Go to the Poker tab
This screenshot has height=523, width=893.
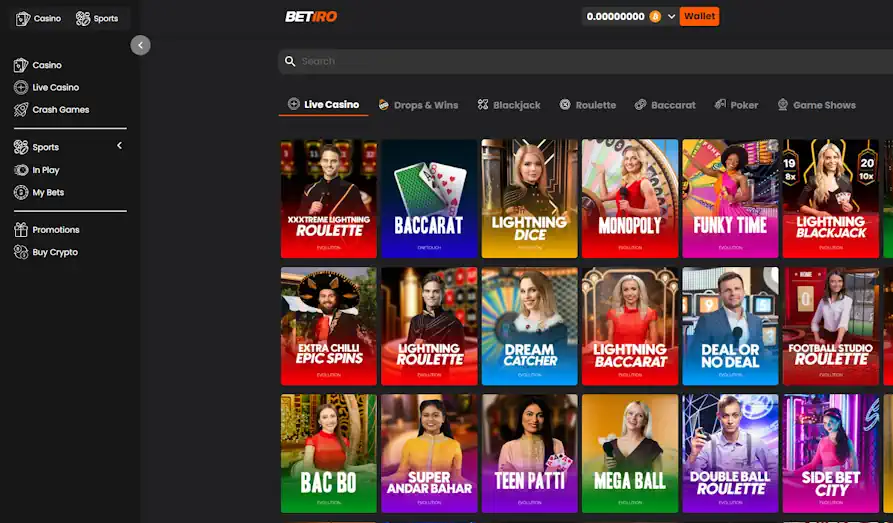736,105
